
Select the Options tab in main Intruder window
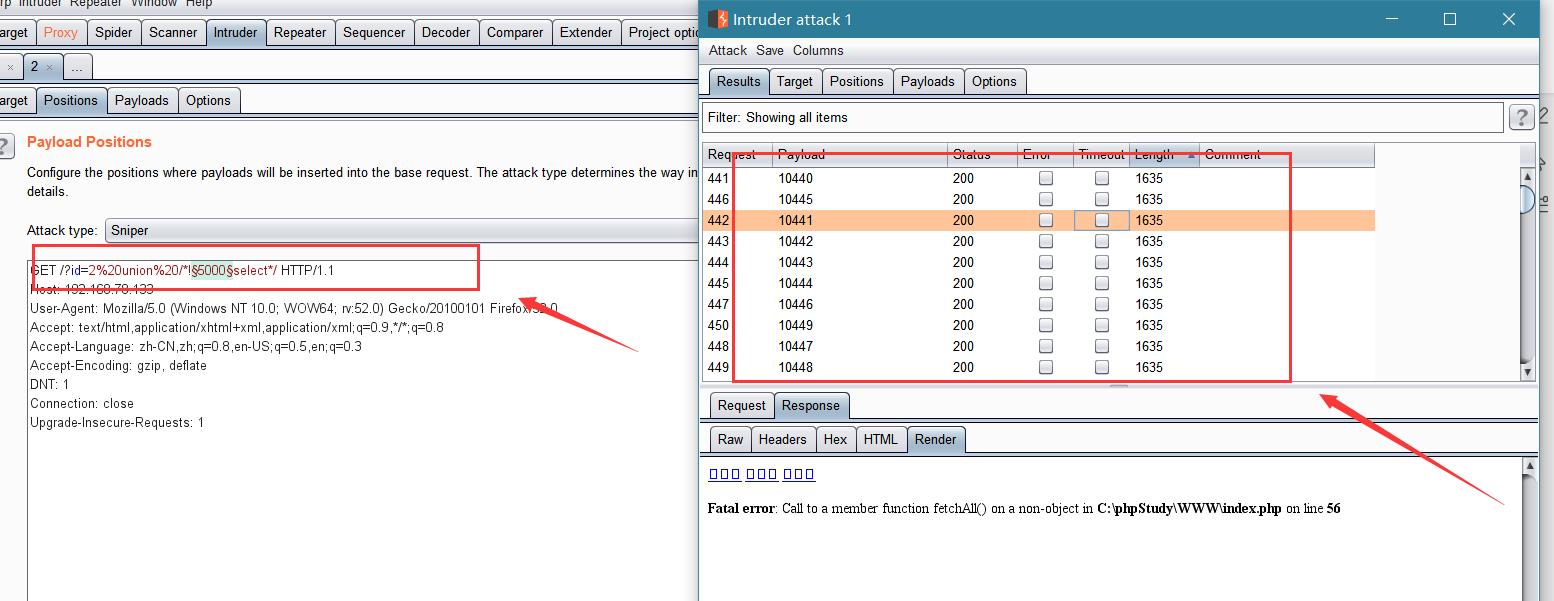pyautogui.click(x=208, y=100)
